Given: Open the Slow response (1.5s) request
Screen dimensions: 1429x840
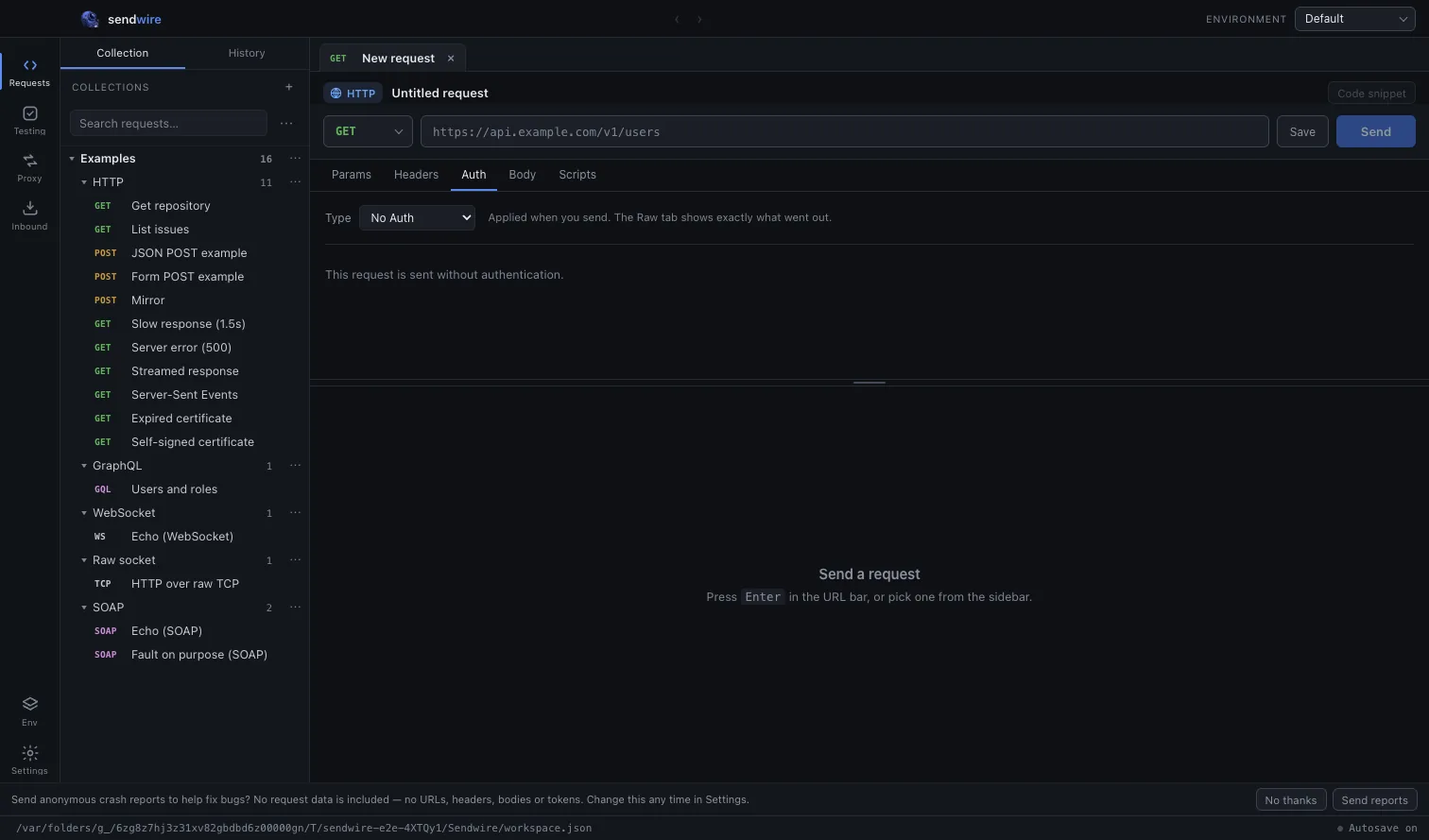Looking at the screenshot, I should pyautogui.click(x=185, y=324).
